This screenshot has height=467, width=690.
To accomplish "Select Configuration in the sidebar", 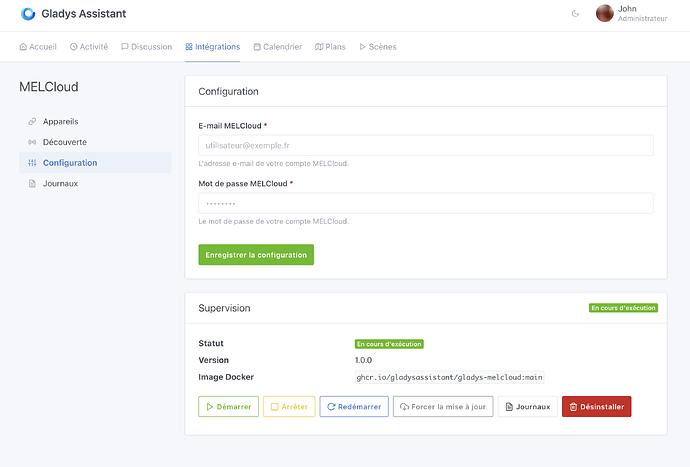I will (x=95, y=163).
